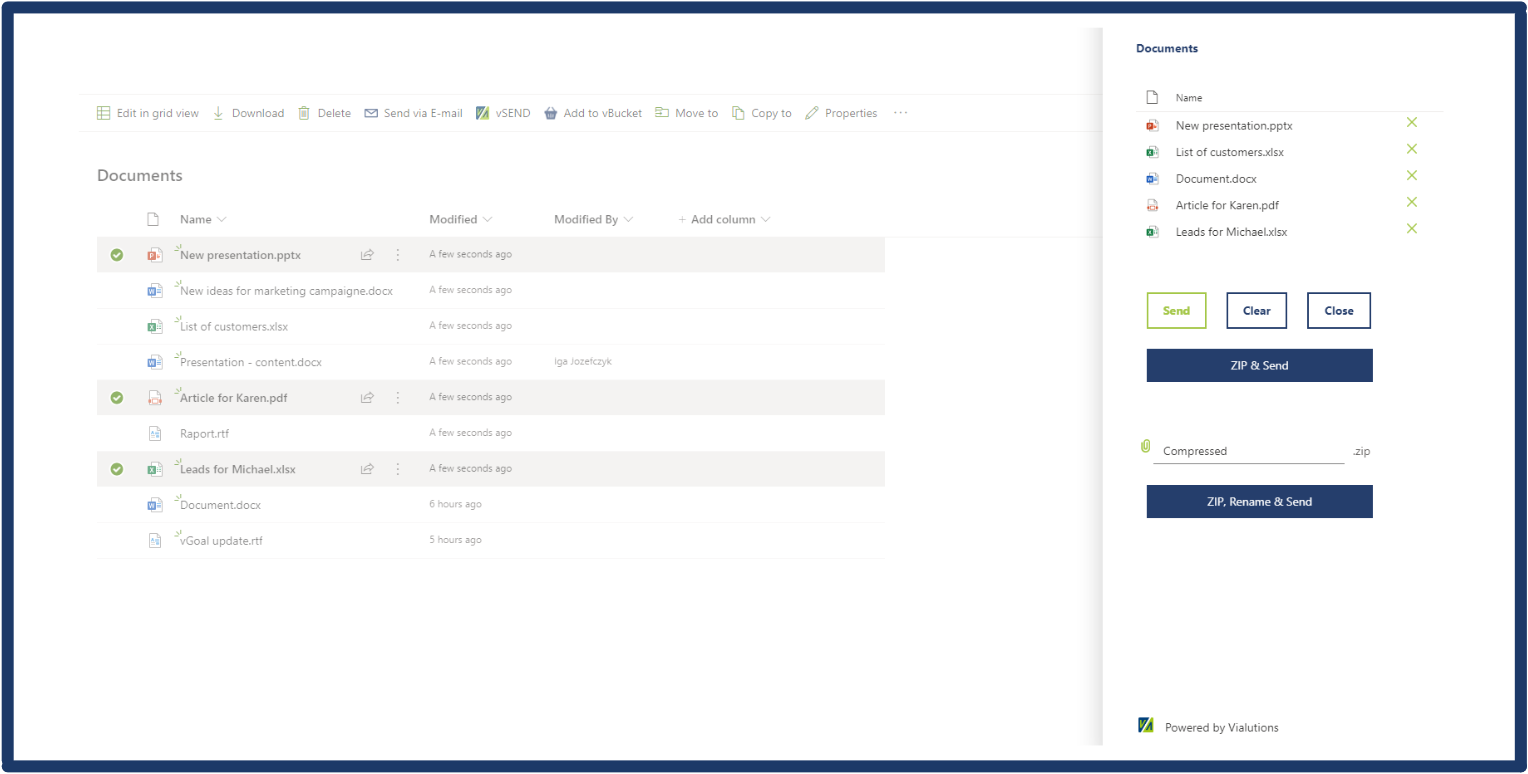Screen dimensions: 1528x774
Task: Share the New presentation.pptx file
Action: point(367,255)
